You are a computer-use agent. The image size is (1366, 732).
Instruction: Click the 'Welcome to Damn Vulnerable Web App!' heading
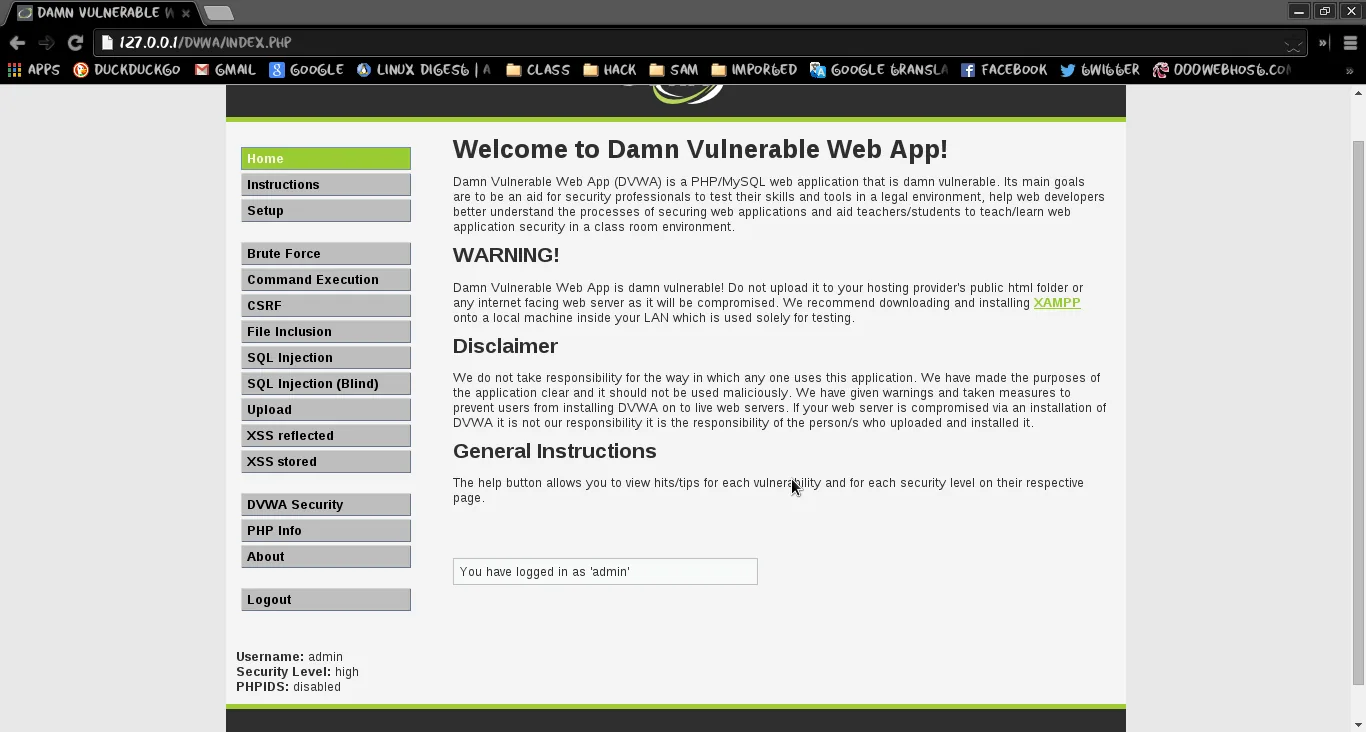pyautogui.click(x=700, y=149)
